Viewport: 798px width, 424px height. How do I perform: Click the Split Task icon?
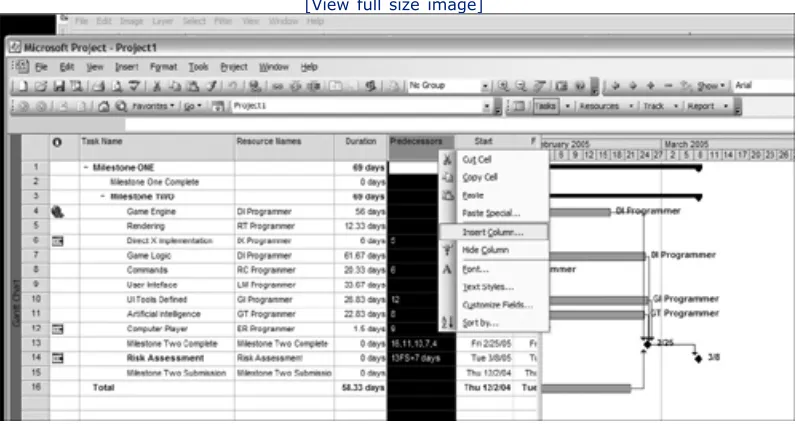point(314,86)
